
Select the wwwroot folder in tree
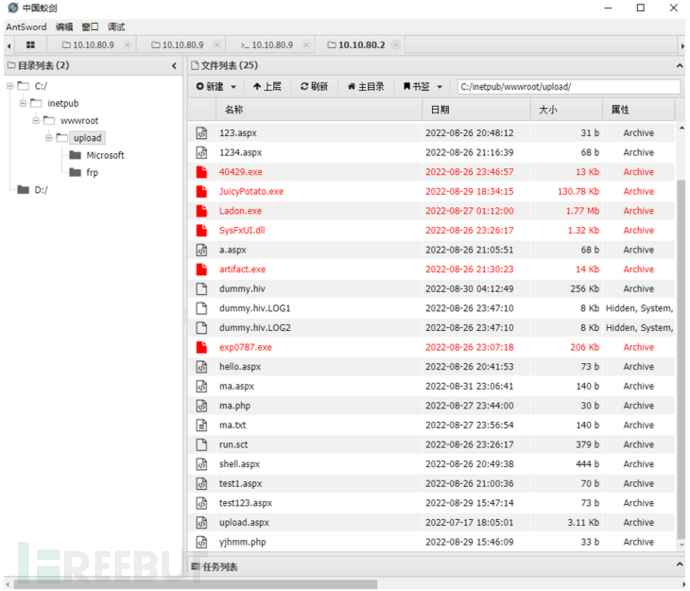click(79, 121)
